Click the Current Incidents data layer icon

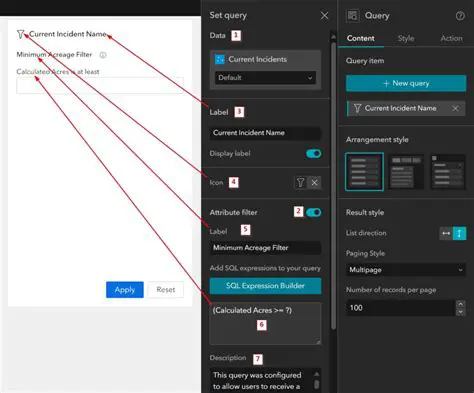point(220,60)
